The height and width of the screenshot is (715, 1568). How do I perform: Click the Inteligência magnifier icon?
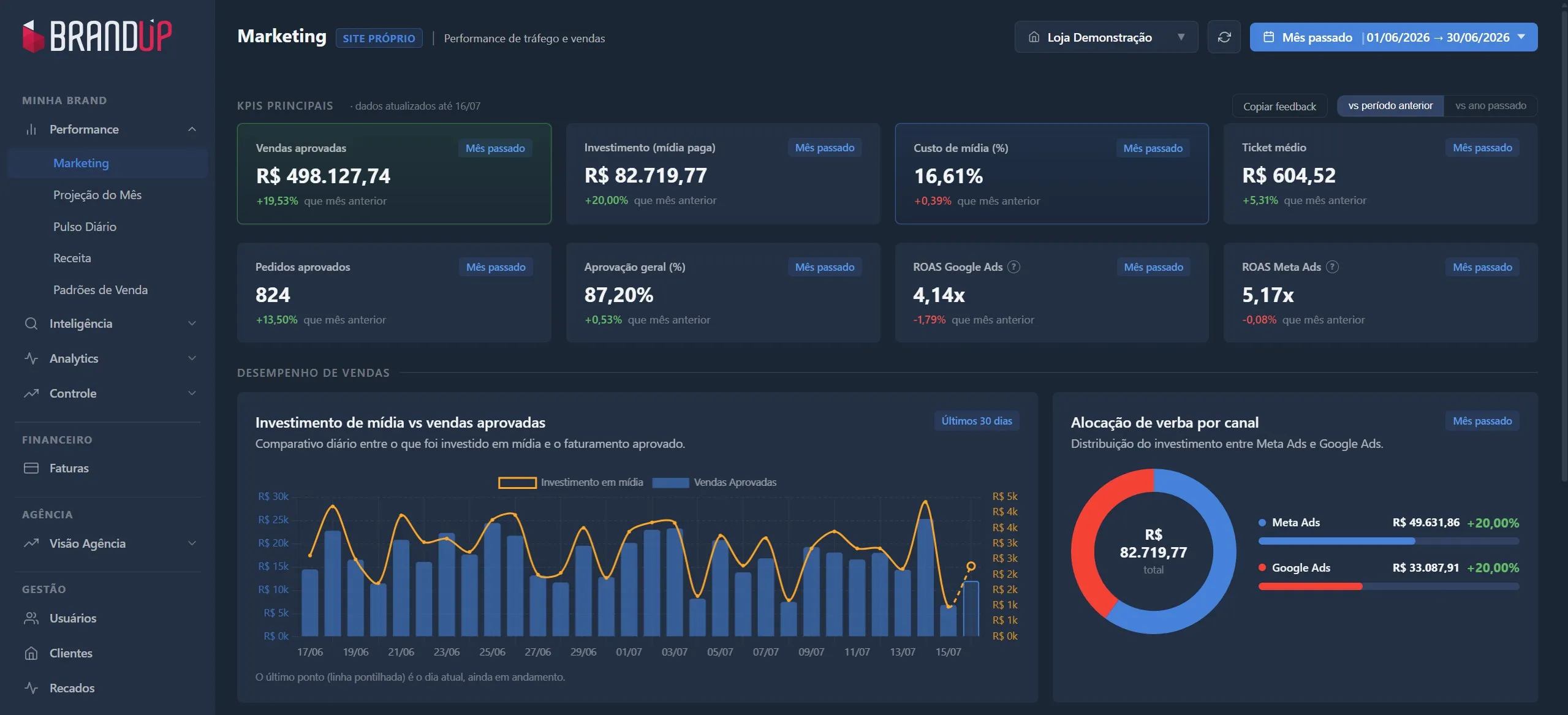[31, 323]
